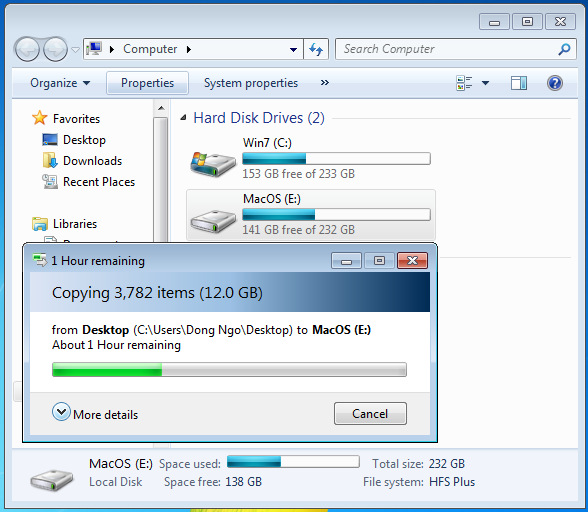Collapse the Hard Disk Drives group
This screenshot has width=588, height=512.
click(183, 118)
